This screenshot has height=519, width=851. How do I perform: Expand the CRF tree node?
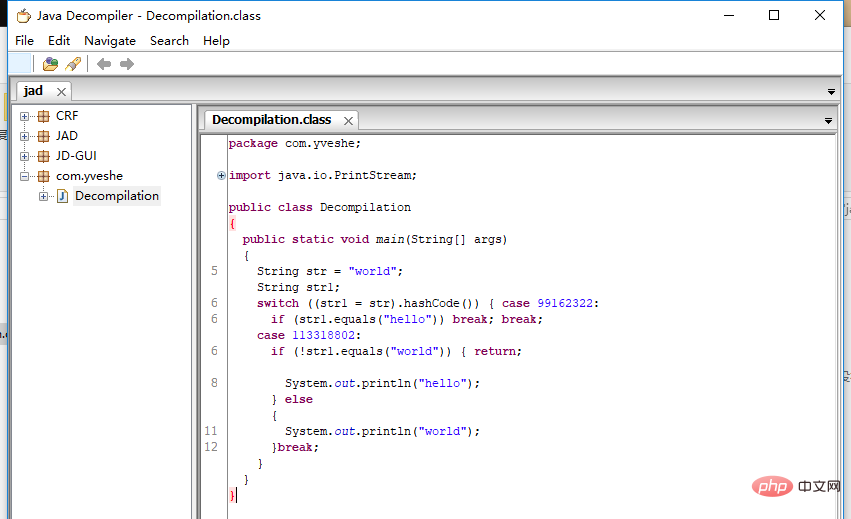(x=25, y=116)
